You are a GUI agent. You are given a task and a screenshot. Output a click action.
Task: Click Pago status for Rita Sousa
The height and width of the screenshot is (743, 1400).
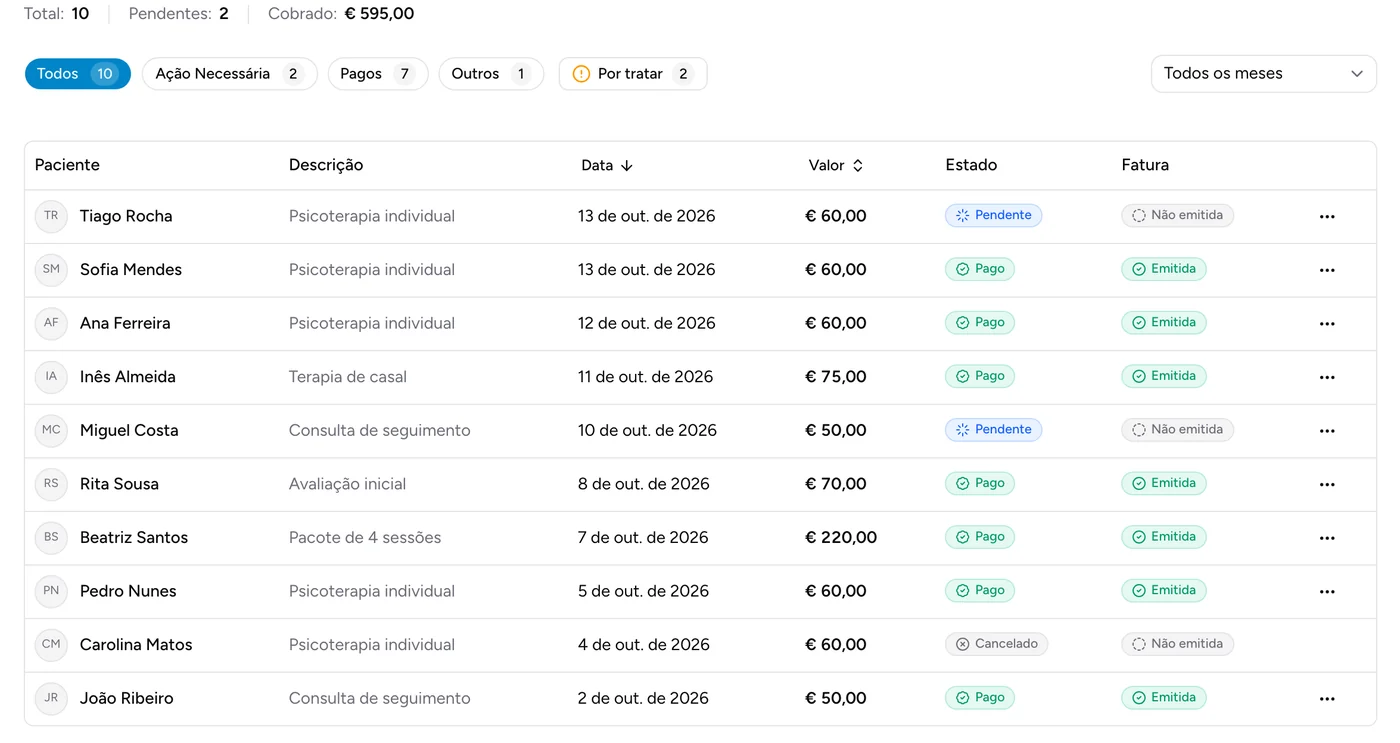980,483
